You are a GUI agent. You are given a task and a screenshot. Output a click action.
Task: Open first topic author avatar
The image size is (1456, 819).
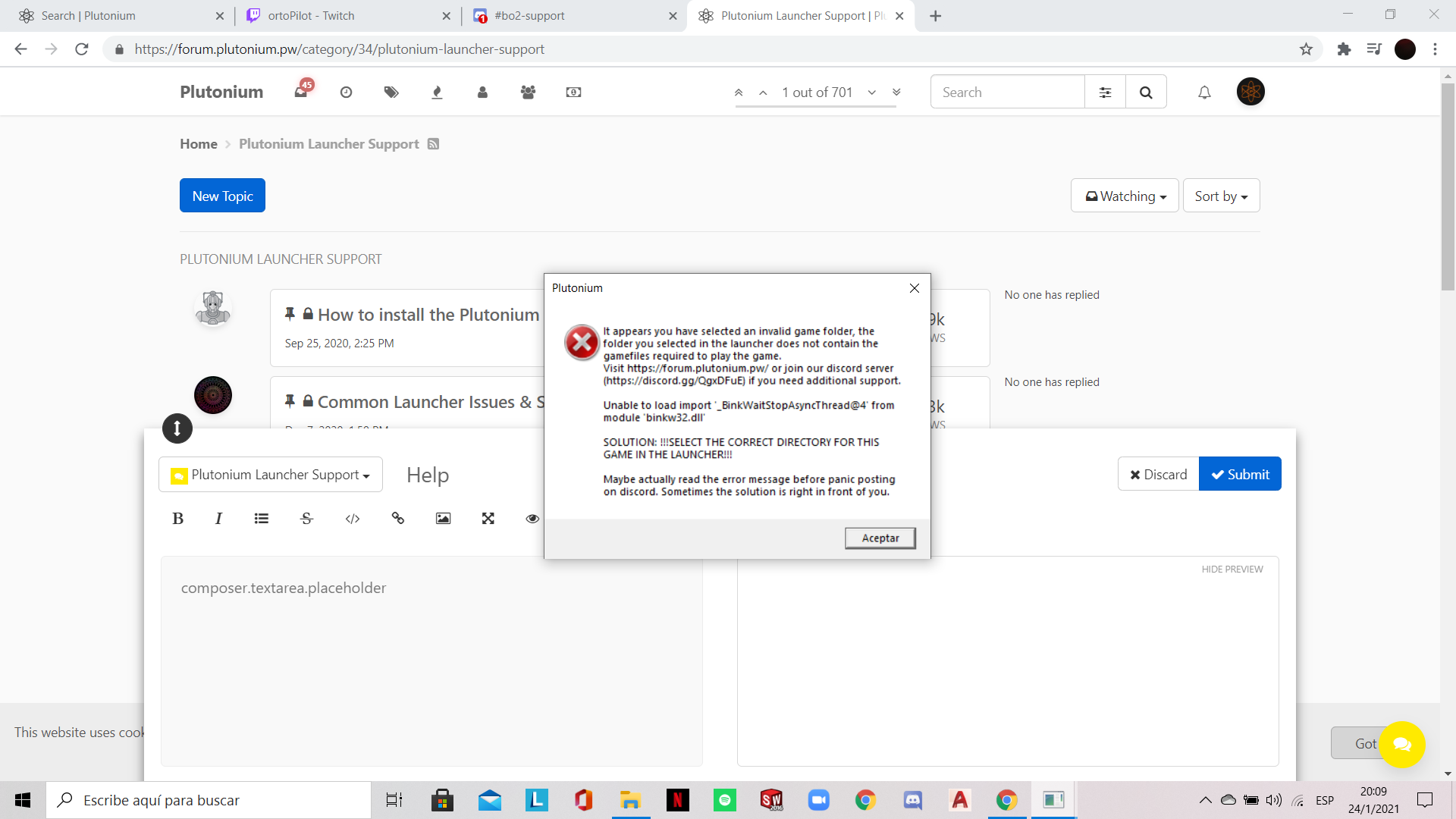pos(213,308)
